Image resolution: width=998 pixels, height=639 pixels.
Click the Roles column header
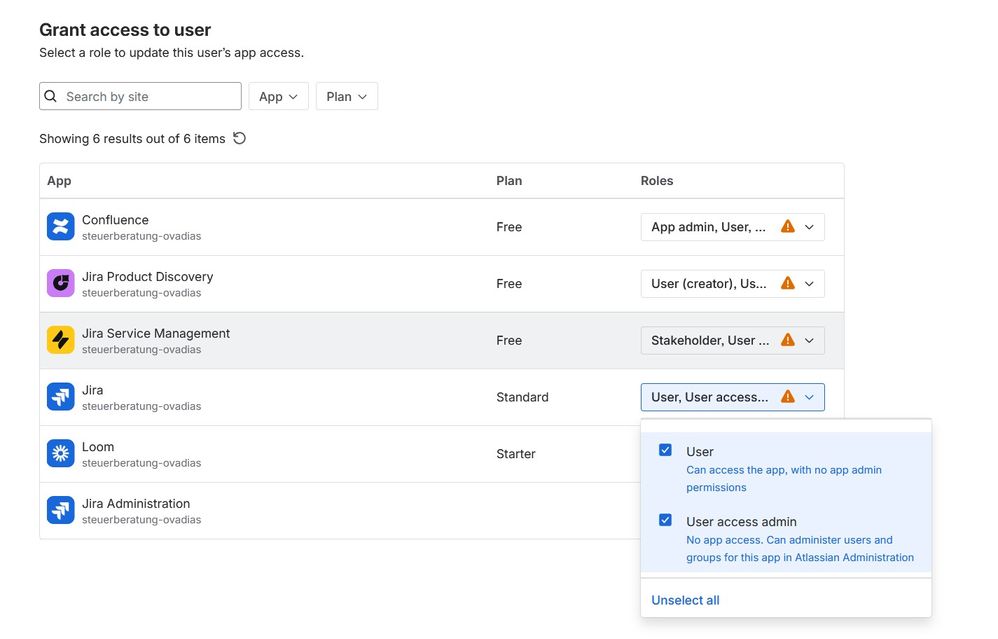click(657, 181)
